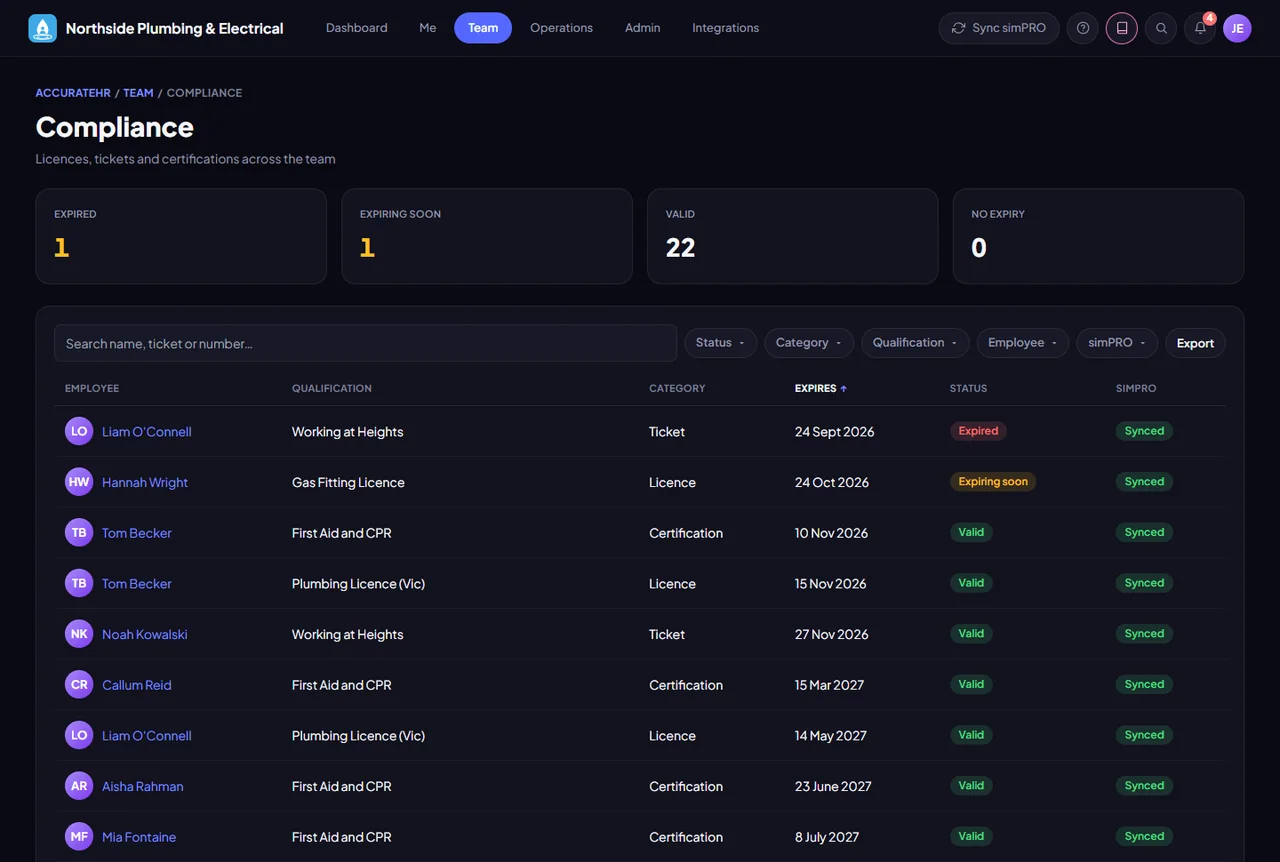
Task: Click the red Expired status badge
Action: point(978,431)
